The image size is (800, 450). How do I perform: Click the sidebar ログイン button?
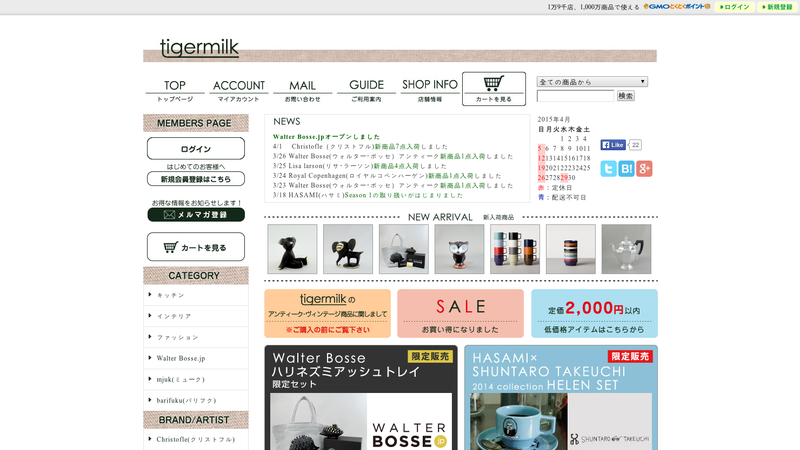pos(196,149)
